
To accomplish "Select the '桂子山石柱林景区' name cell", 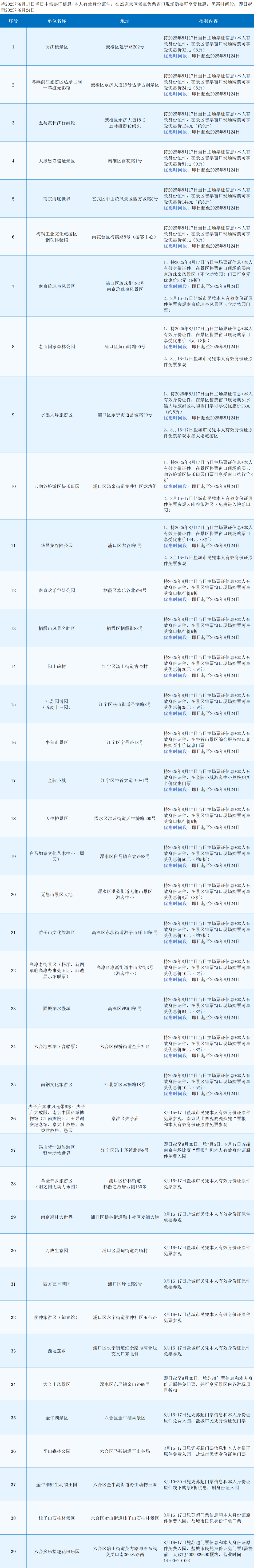I will 57,1518.
